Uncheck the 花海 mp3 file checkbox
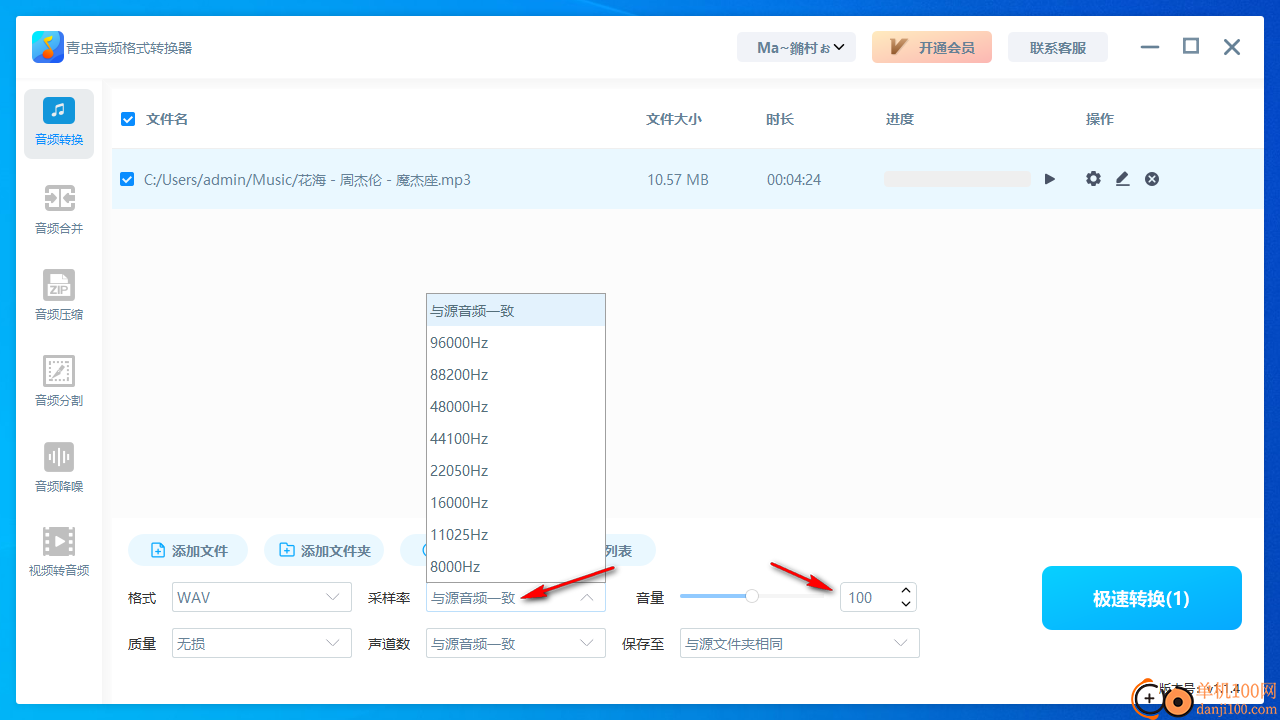The width and height of the screenshot is (1280, 720). click(x=128, y=179)
